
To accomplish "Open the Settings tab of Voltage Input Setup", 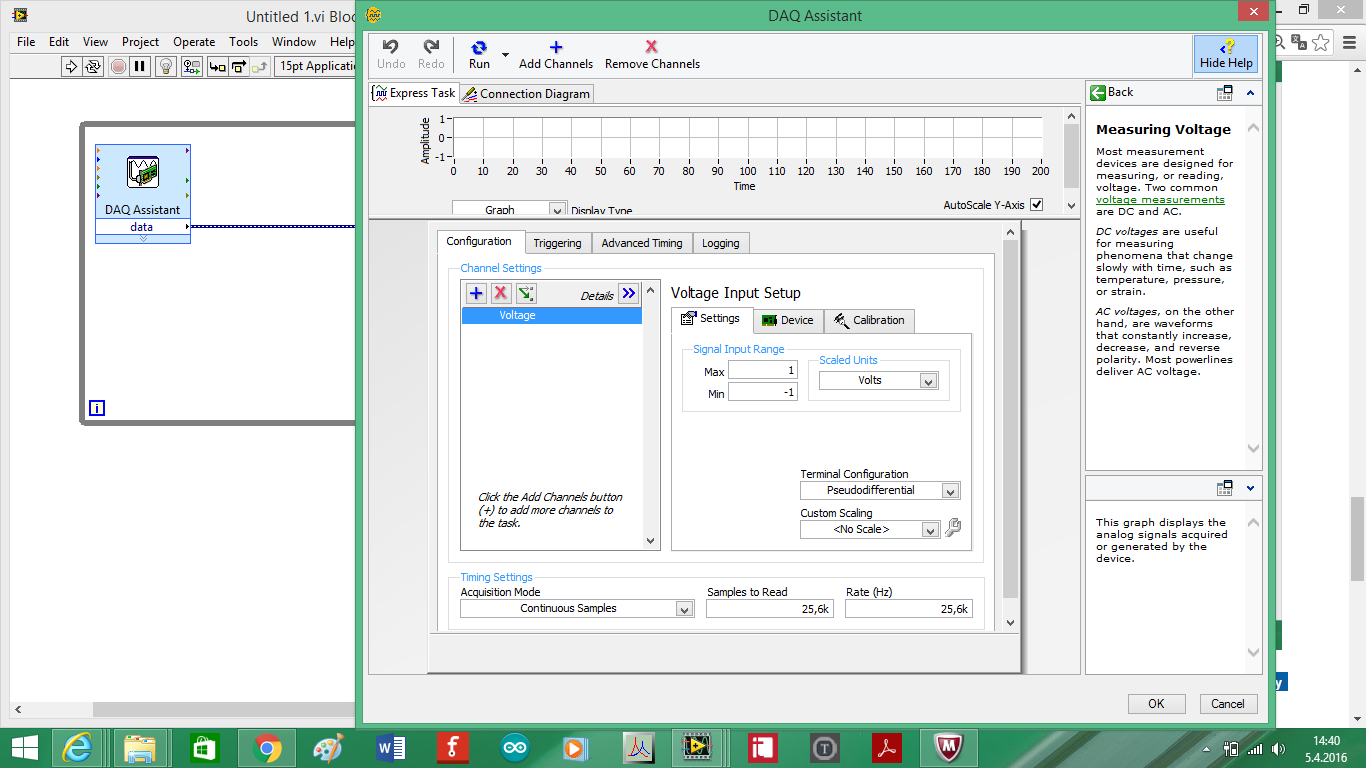I will click(711, 319).
